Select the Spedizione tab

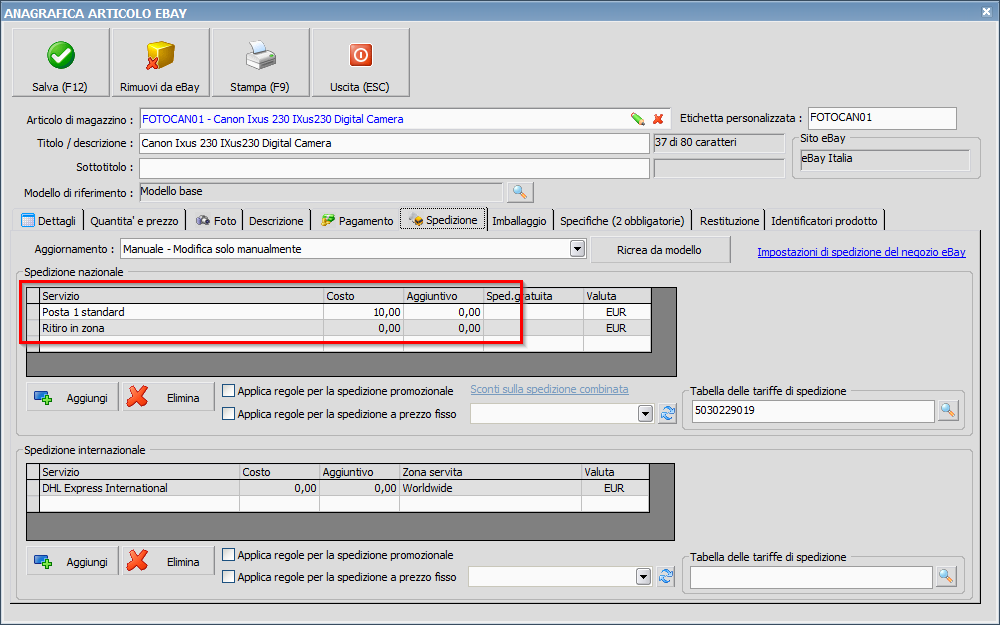[443, 219]
